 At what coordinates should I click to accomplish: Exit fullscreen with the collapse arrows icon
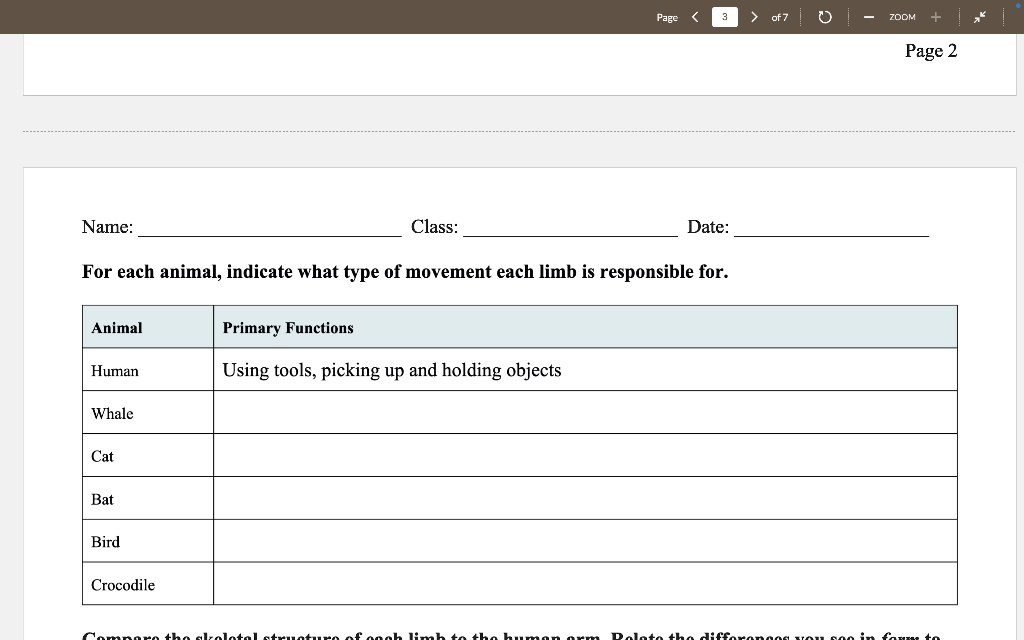[980, 17]
